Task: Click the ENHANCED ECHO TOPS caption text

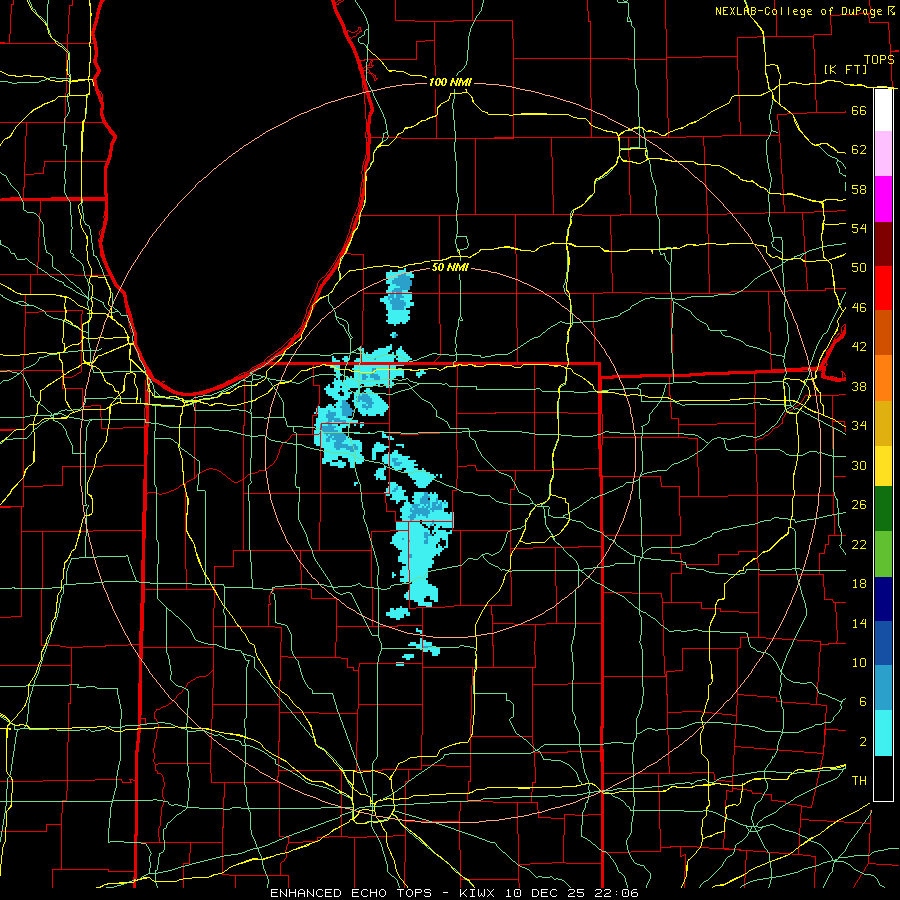Action: coord(351,893)
